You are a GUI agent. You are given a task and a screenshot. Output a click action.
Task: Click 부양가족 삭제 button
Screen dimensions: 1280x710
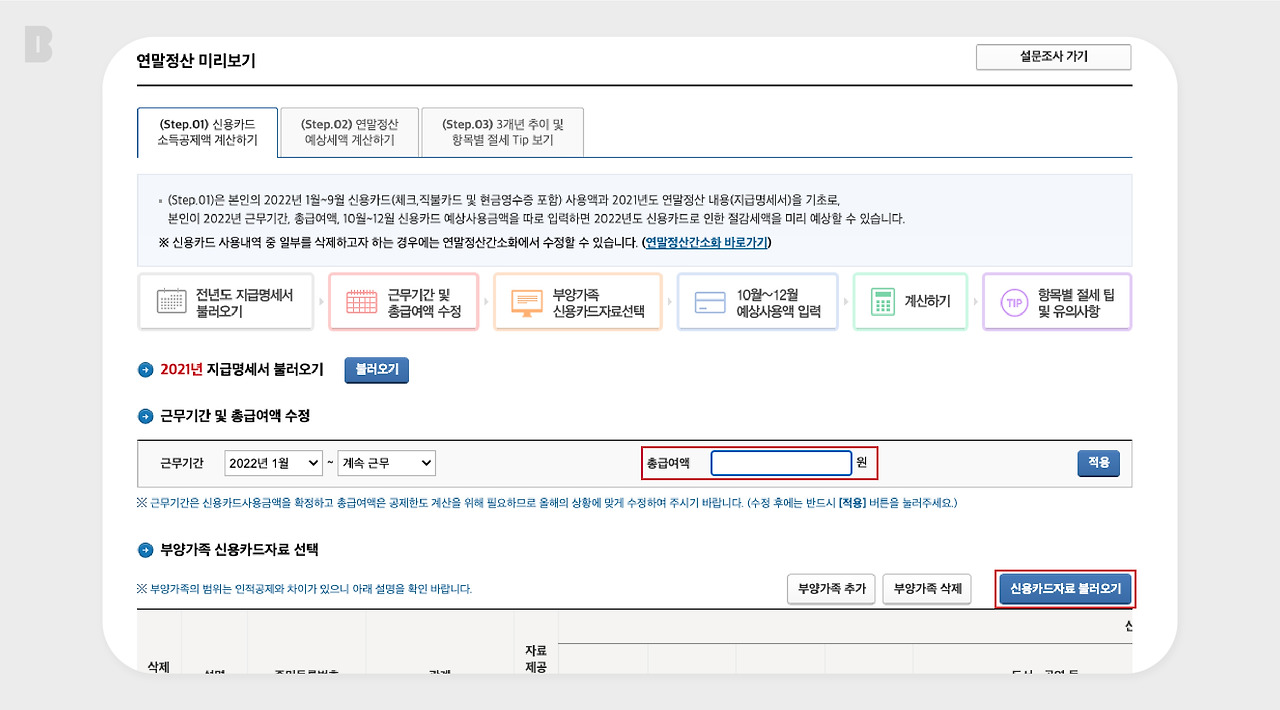coord(926,589)
